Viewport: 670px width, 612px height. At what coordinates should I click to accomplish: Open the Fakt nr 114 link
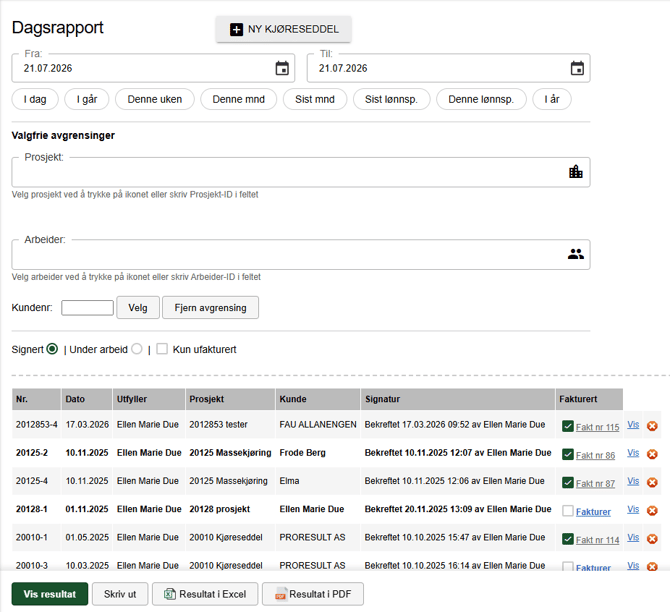tap(597, 540)
